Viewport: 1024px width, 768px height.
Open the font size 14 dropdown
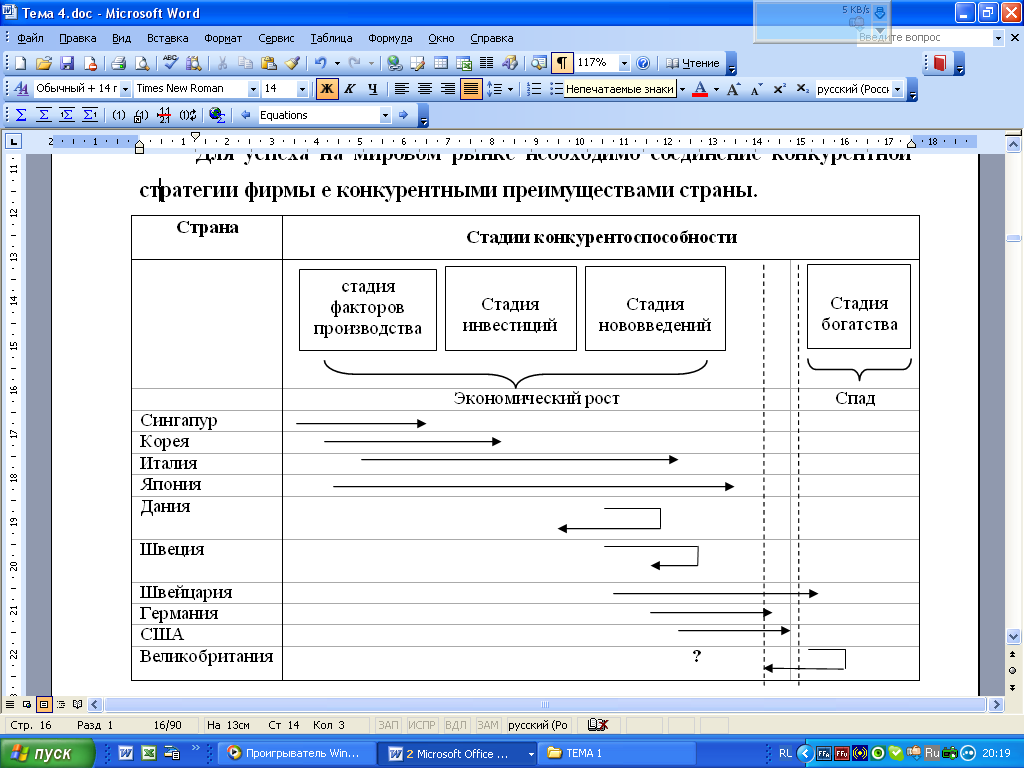tap(302, 89)
